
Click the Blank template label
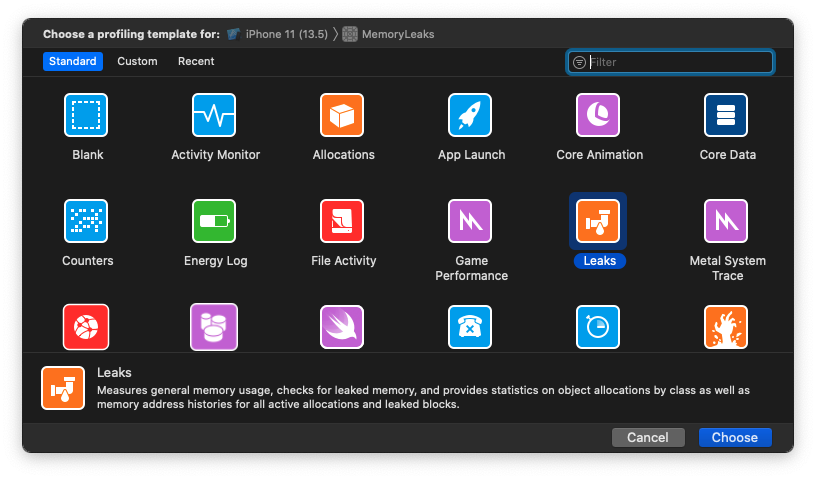[x=88, y=155]
